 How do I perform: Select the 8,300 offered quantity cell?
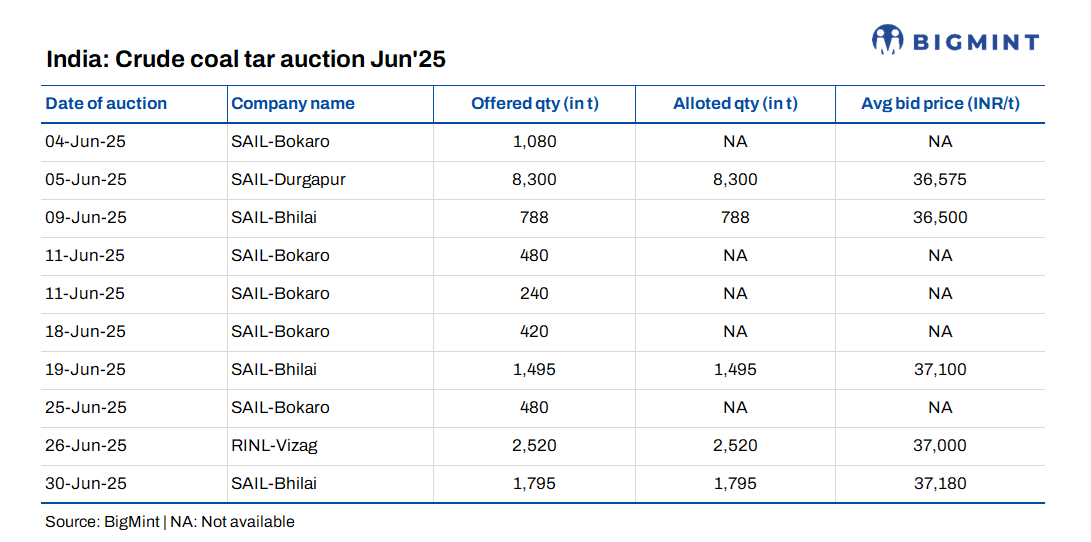coord(534,179)
